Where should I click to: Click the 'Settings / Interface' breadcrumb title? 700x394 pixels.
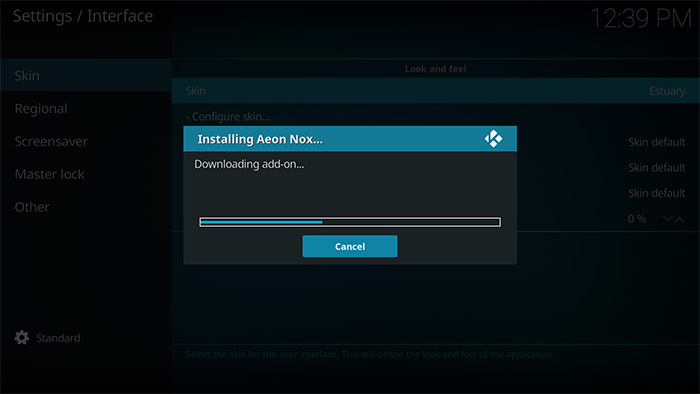(x=83, y=16)
